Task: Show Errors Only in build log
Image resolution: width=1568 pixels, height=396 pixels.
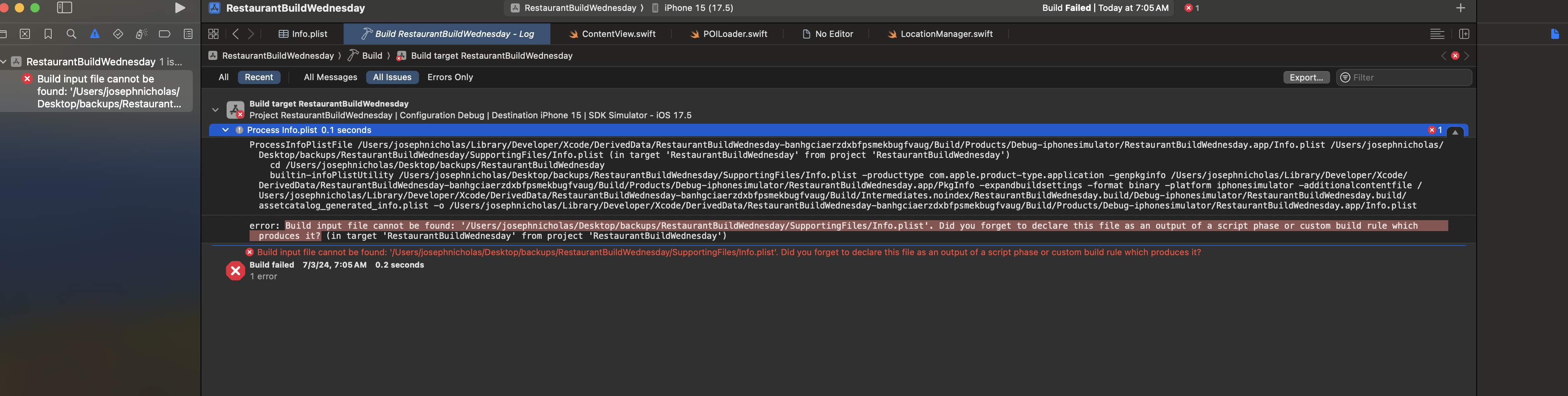Action: pos(450,77)
